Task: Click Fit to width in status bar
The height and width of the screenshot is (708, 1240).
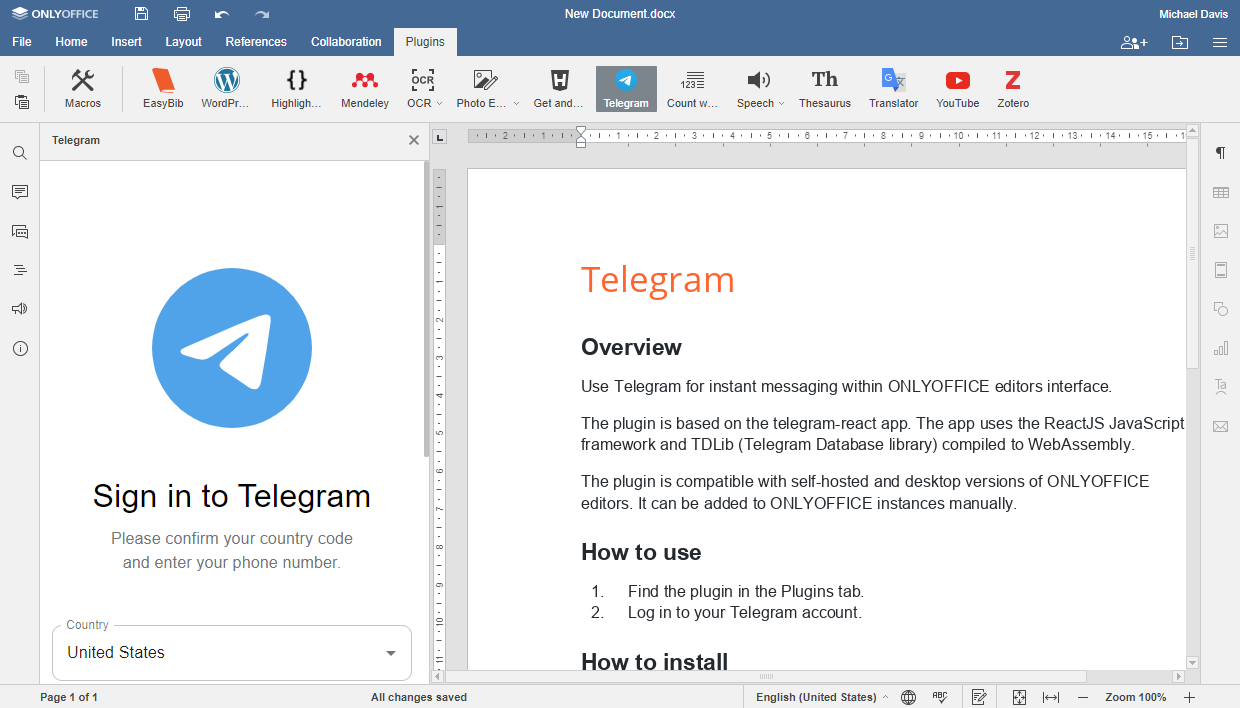Action: 1051,697
